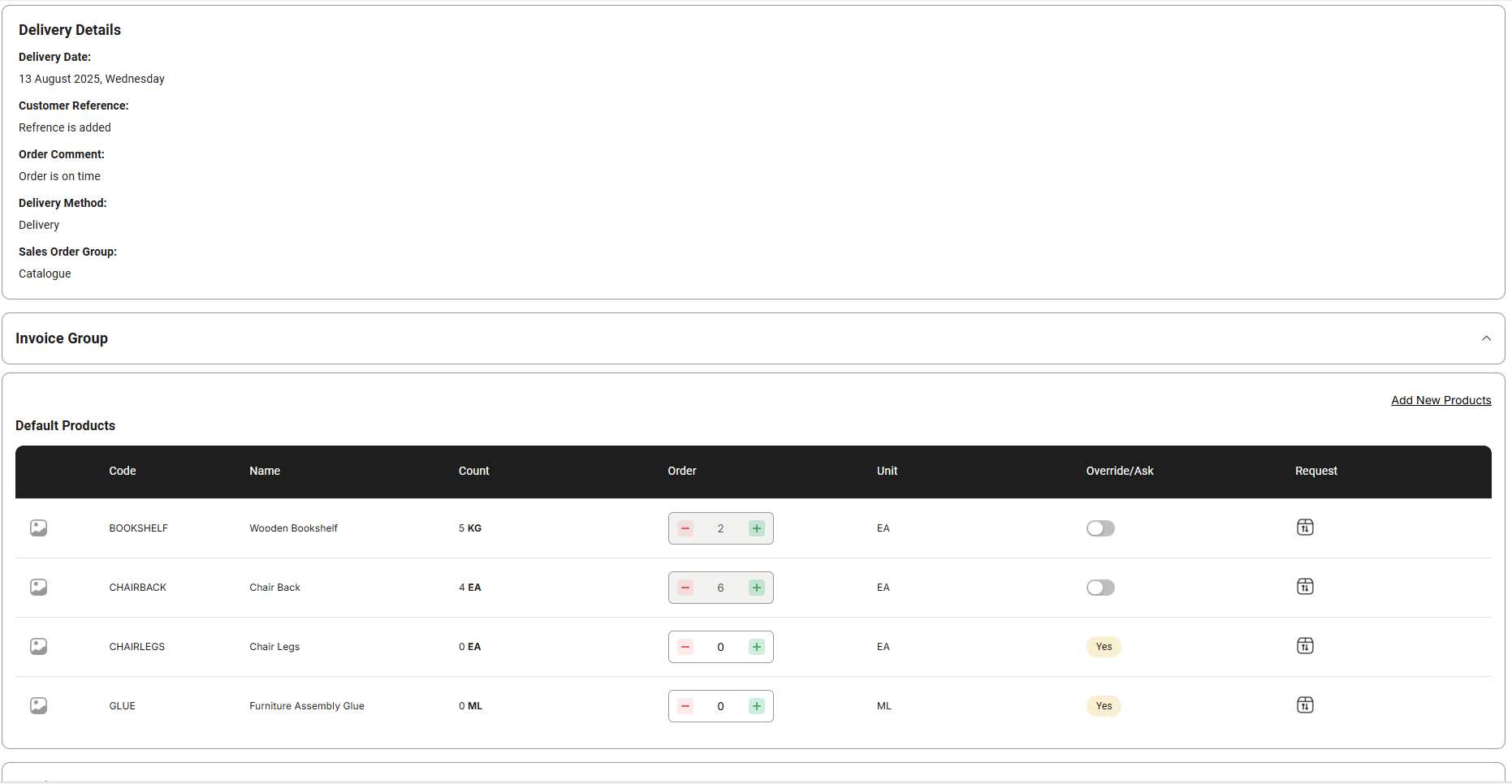Click the image icon for GLUE row
This screenshot has width=1512, height=784.
point(38,706)
